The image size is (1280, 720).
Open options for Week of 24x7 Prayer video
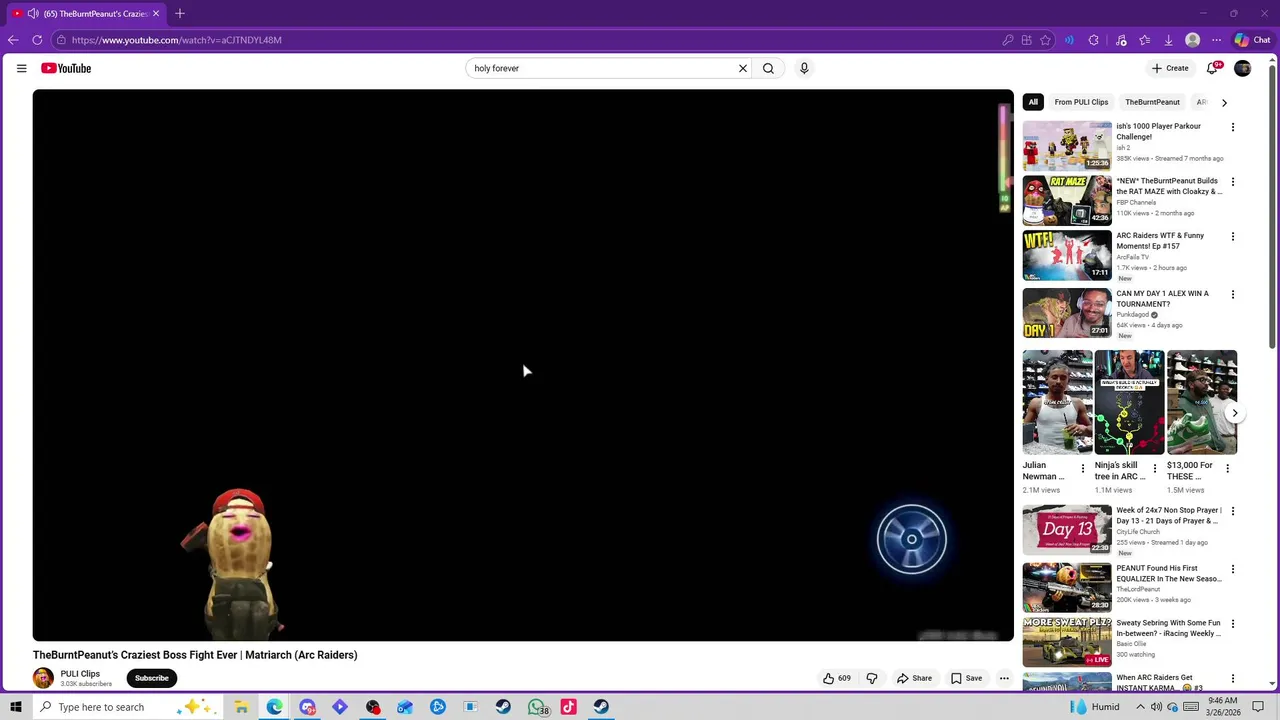click(x=1233, y=511)
